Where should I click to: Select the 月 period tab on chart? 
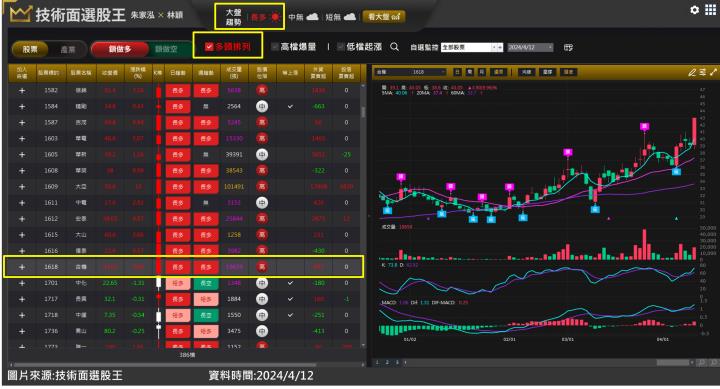tap(482, 72)
